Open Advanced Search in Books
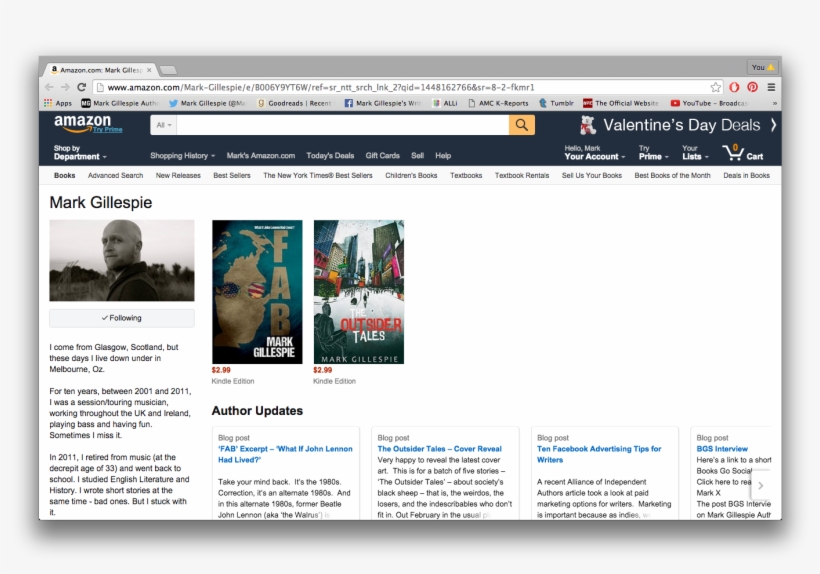The height and width of the screenshot is (574, 820). pyautogui.click(x=115, y=176)
